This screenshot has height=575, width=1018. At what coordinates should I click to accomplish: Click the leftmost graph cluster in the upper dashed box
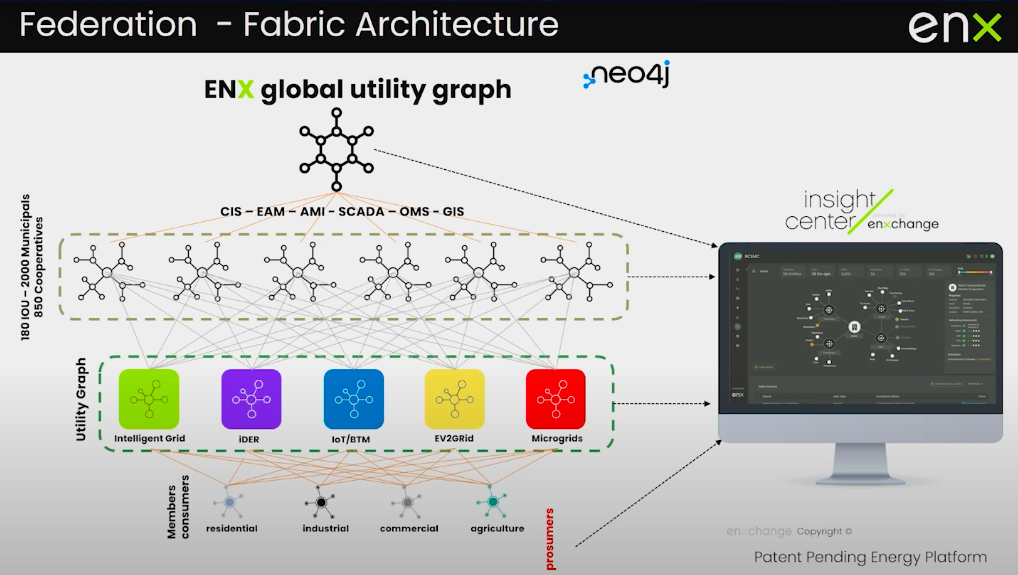pyautogui.click(x=108, y=273)
